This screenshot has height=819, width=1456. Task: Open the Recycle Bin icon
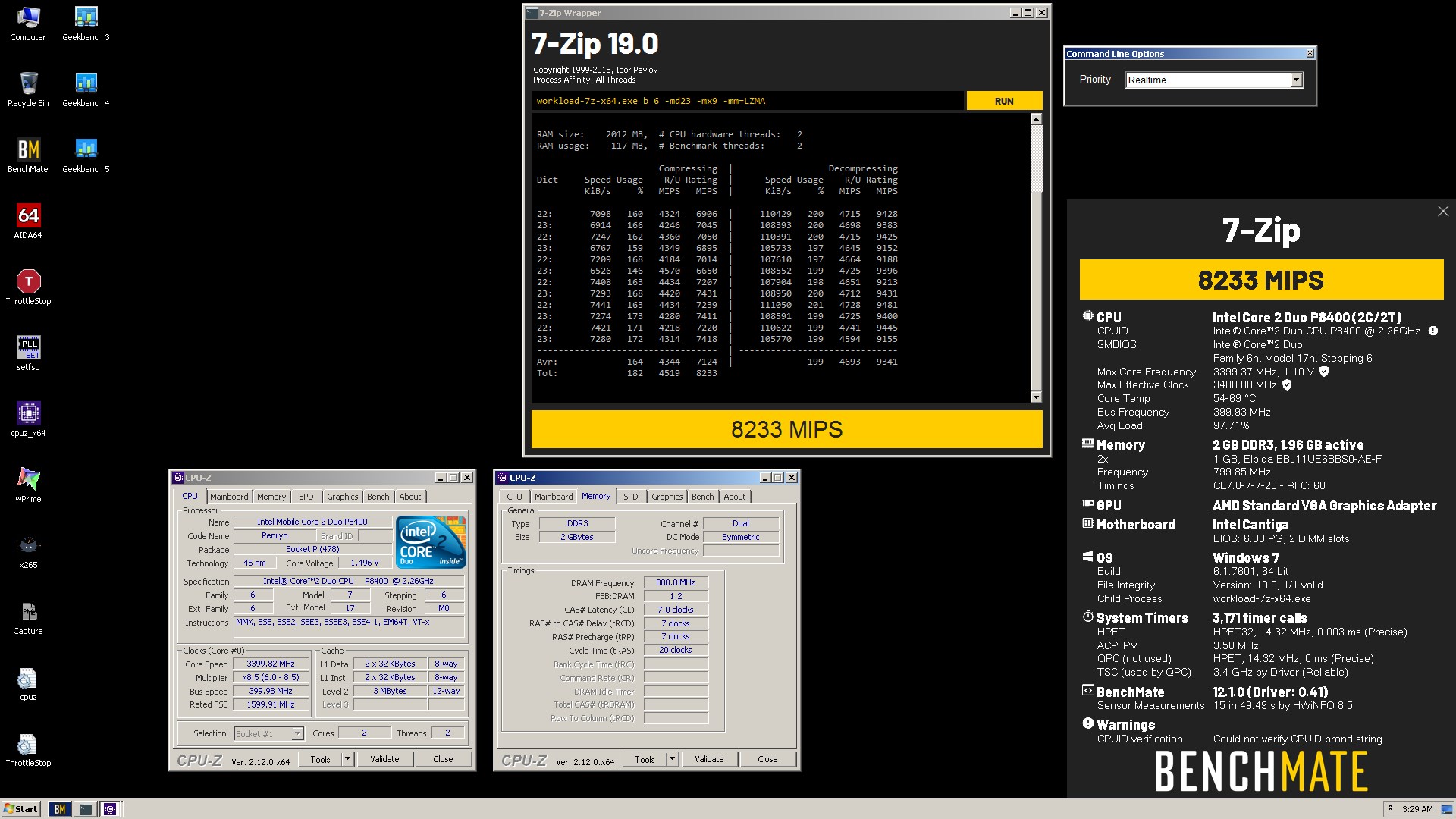point(28,89)
